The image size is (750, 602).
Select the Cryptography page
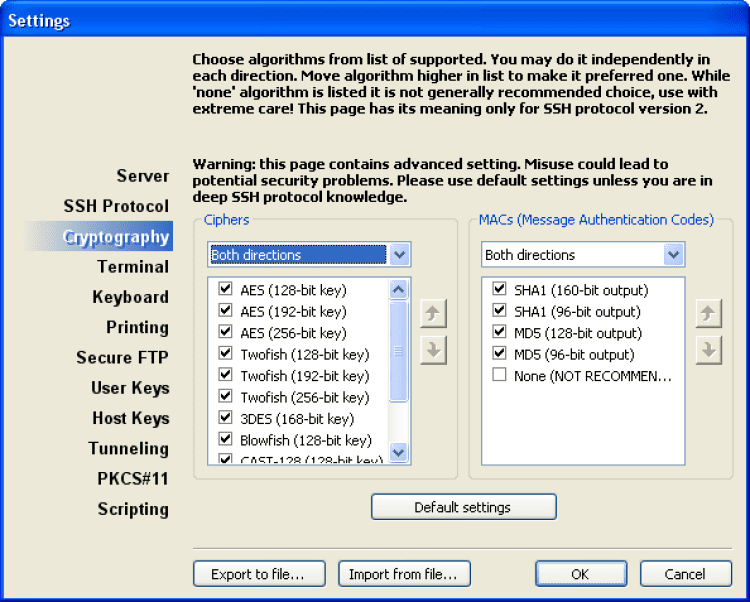tap(99, 236)
